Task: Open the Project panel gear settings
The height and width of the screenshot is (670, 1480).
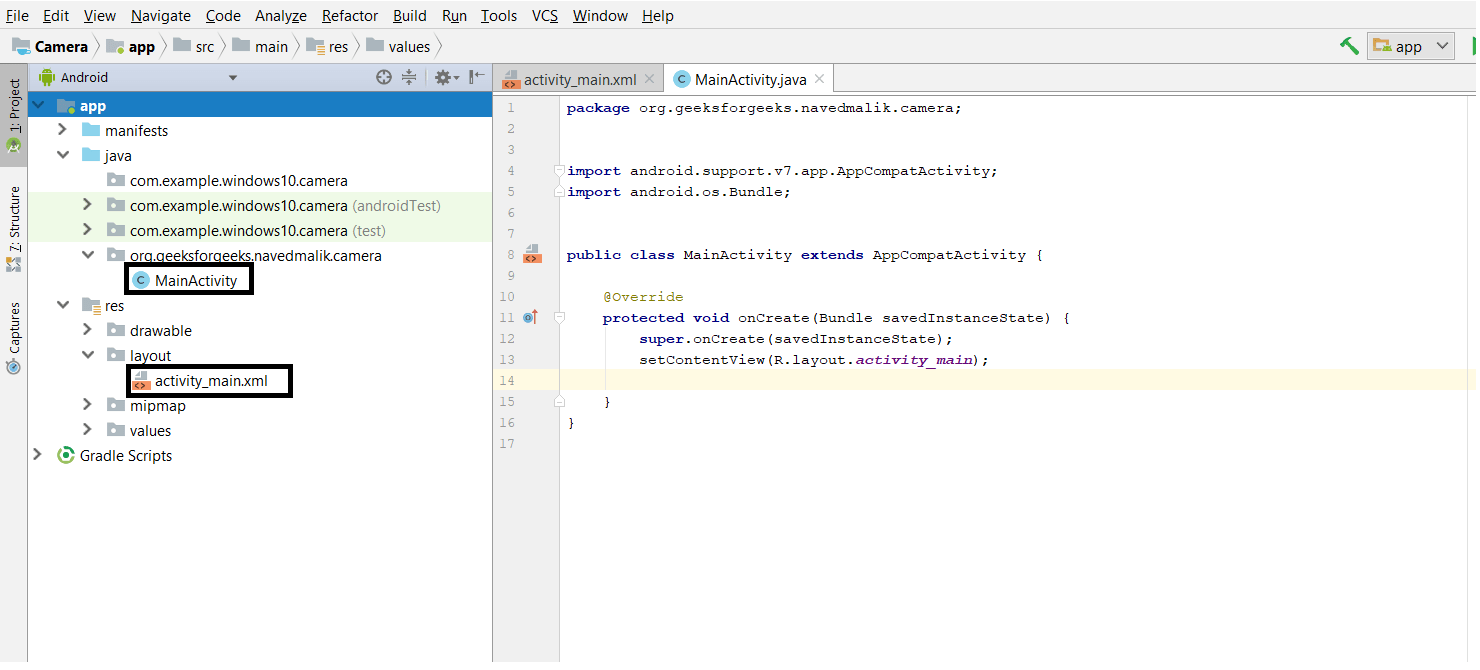Action: 444,77
